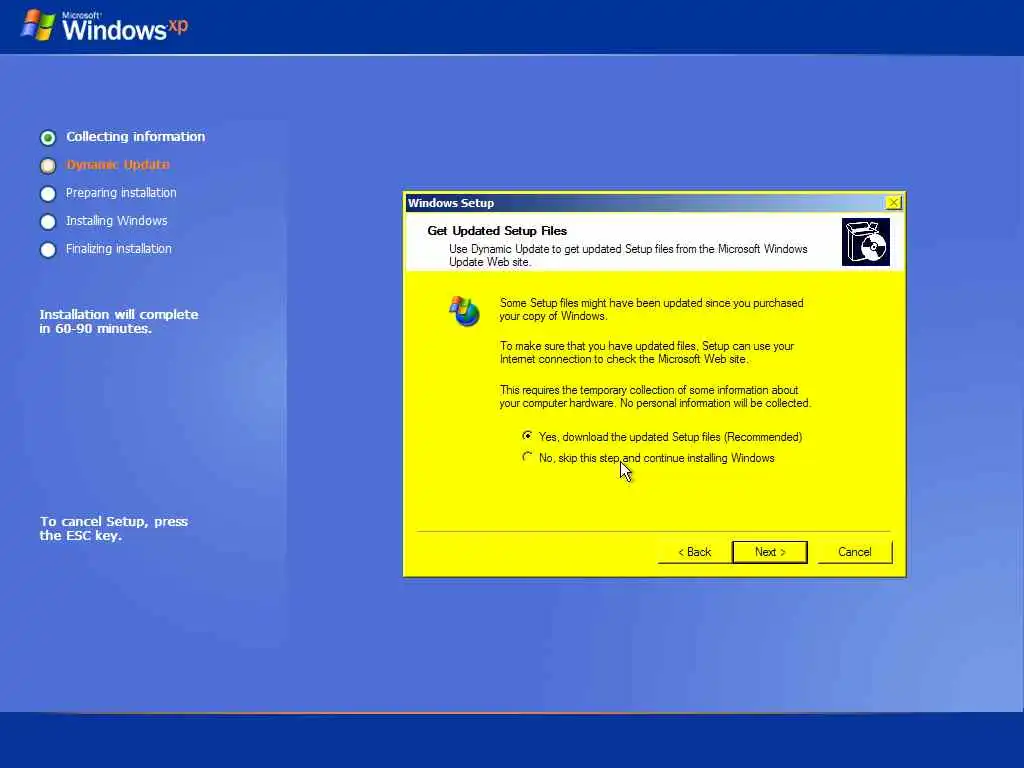Click 'Get Updated Setup Files' heading
This screenshot has width=1024, height=768.
(x=497, y=231)
